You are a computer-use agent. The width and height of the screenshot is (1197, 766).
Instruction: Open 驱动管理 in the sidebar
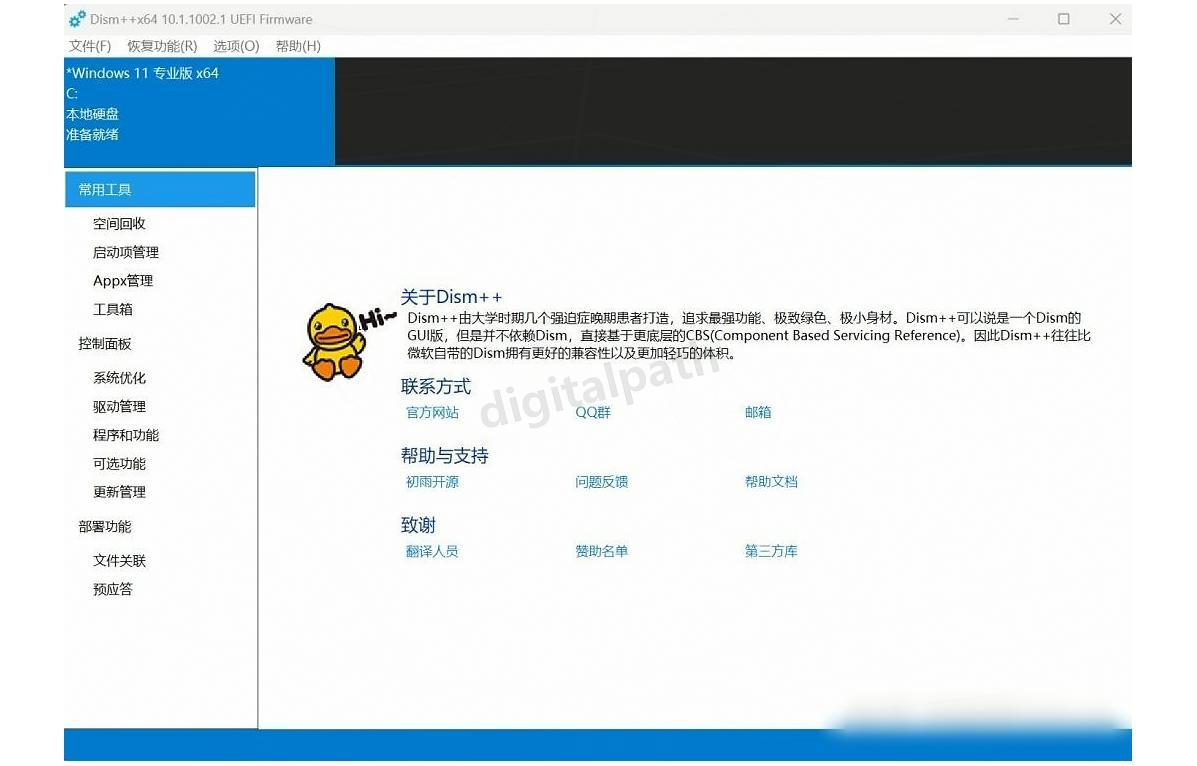(x=119, y=406)
